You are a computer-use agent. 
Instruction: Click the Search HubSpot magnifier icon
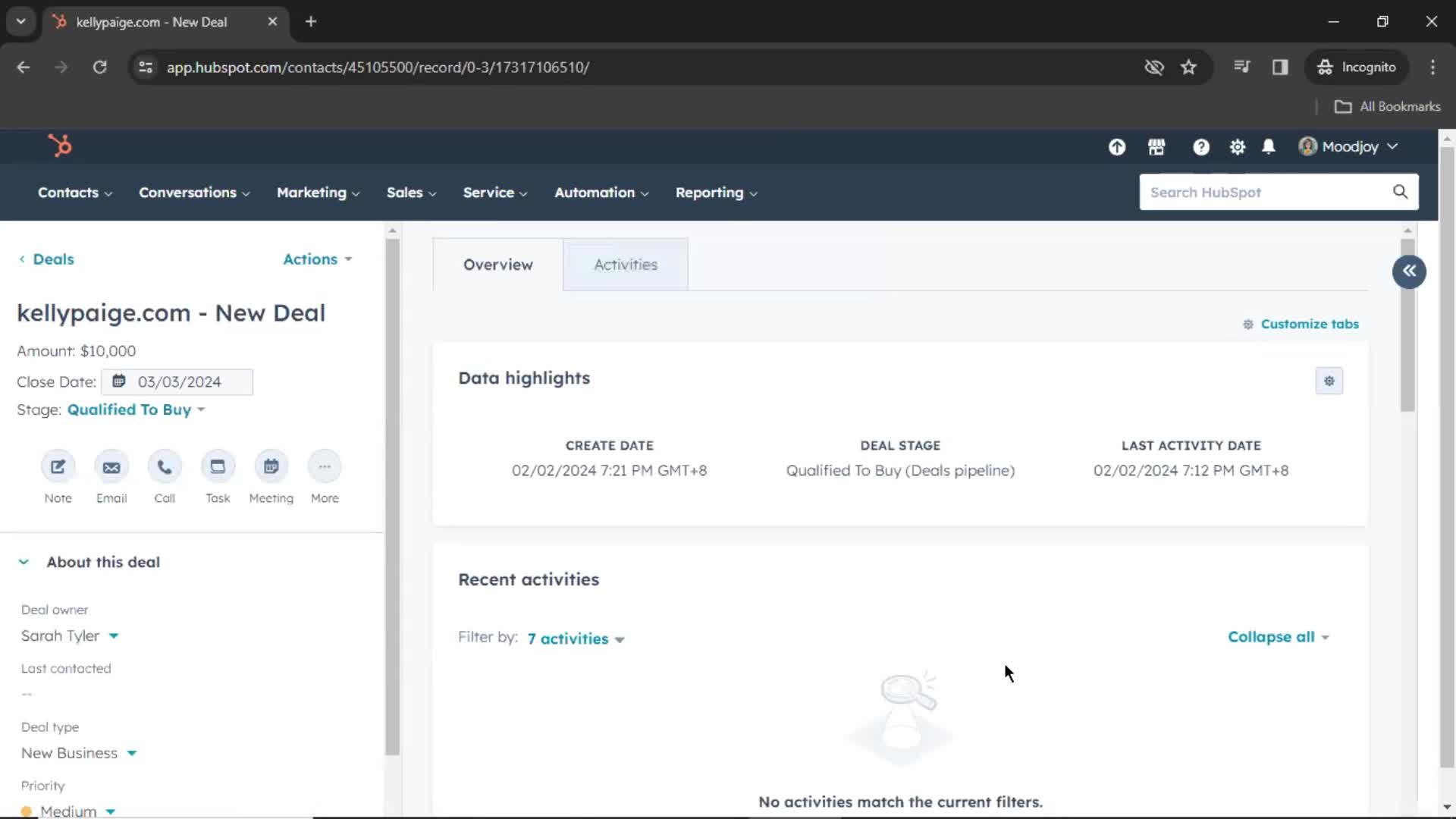pyautogui.click(x=1400, y=192)
